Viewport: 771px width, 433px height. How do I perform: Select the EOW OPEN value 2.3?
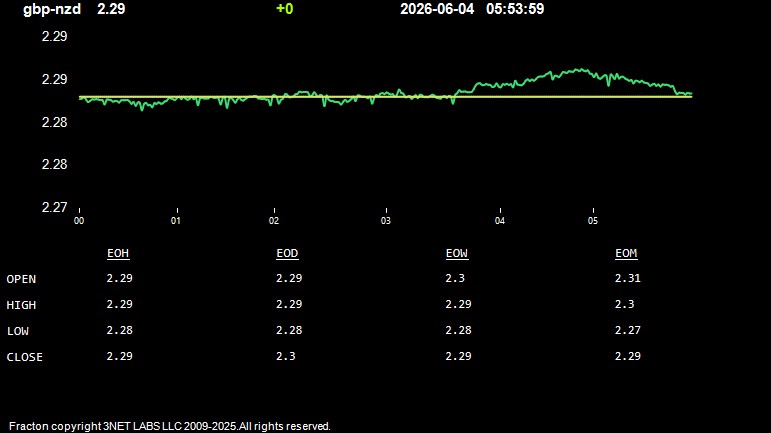pos(455,278)
